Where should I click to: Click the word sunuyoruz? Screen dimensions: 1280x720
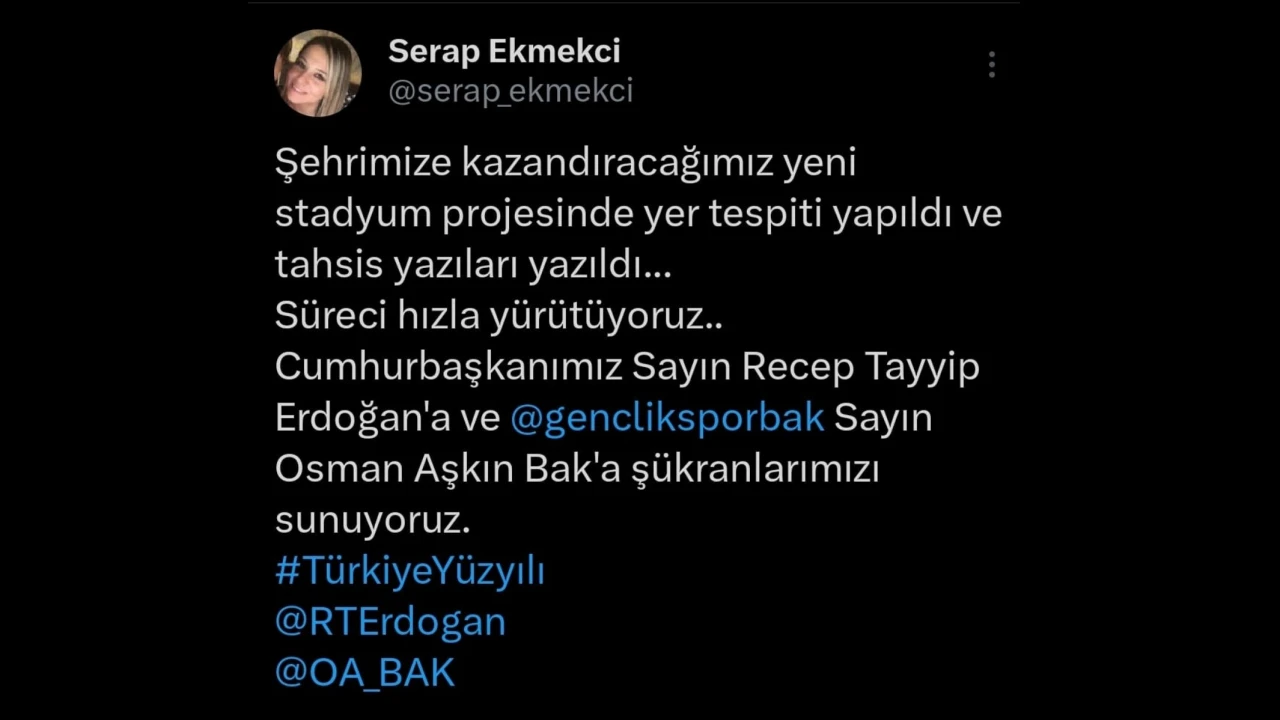[372, 520]
